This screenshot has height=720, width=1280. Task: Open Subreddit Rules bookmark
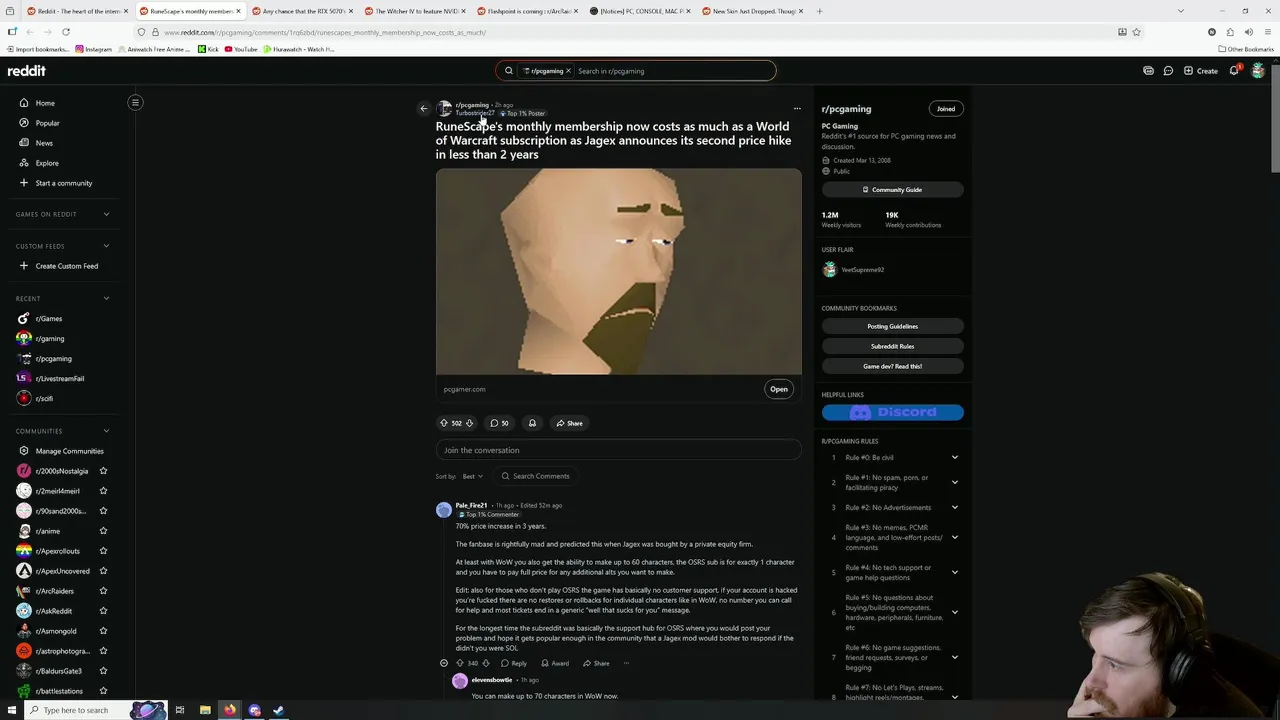tap(892, 346)
